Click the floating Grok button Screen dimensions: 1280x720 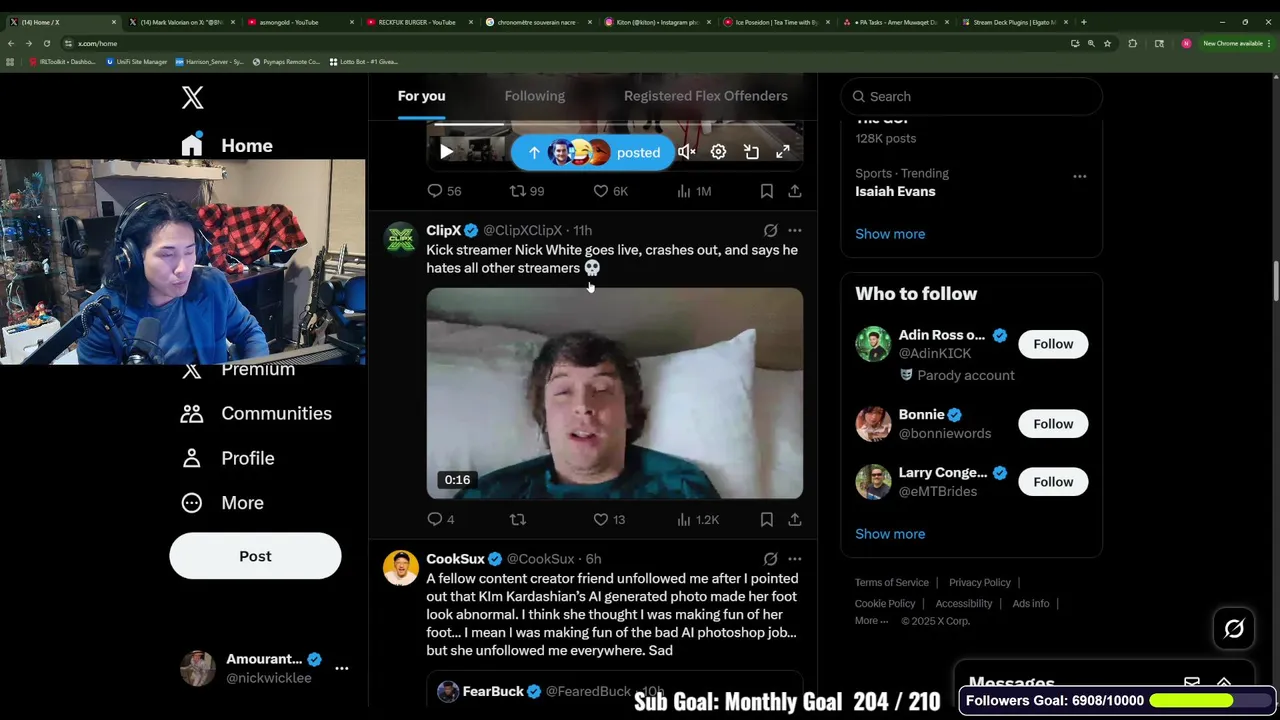pyautogui.click(x=1234, y=629)
